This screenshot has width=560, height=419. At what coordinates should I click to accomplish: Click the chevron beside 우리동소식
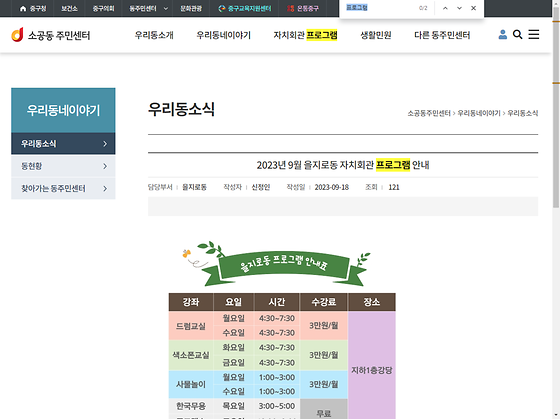(x=105, y=144)
